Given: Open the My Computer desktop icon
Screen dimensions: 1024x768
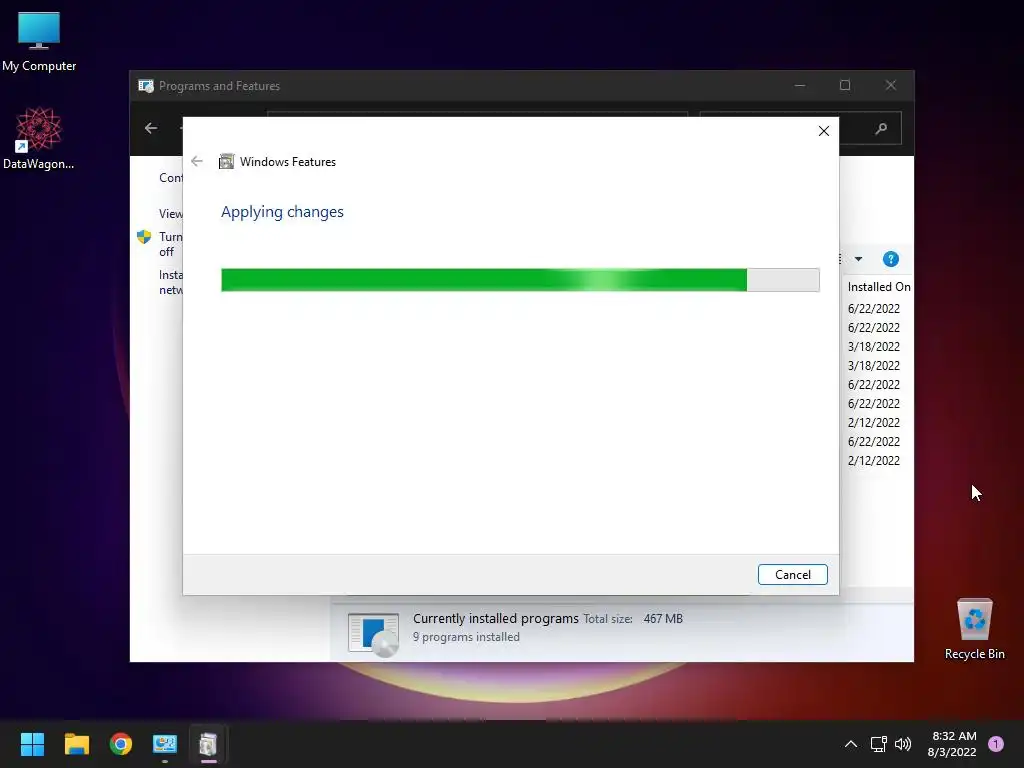Looking at the screenshot, I should tap(39, 41).
